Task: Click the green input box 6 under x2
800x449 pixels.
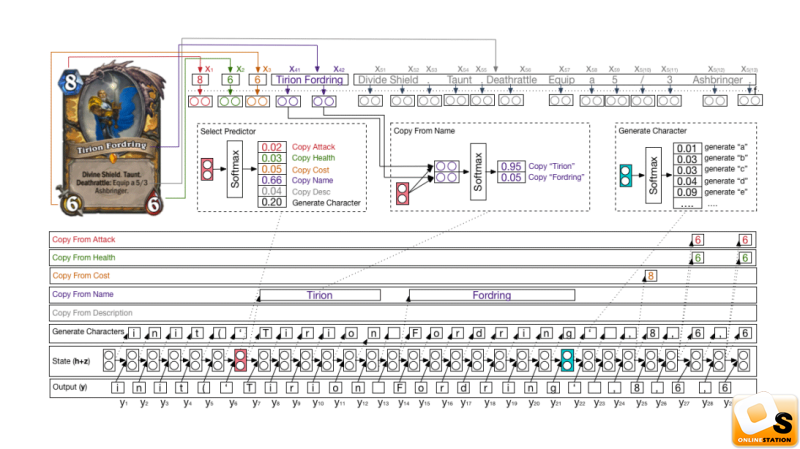Action: 230,80
